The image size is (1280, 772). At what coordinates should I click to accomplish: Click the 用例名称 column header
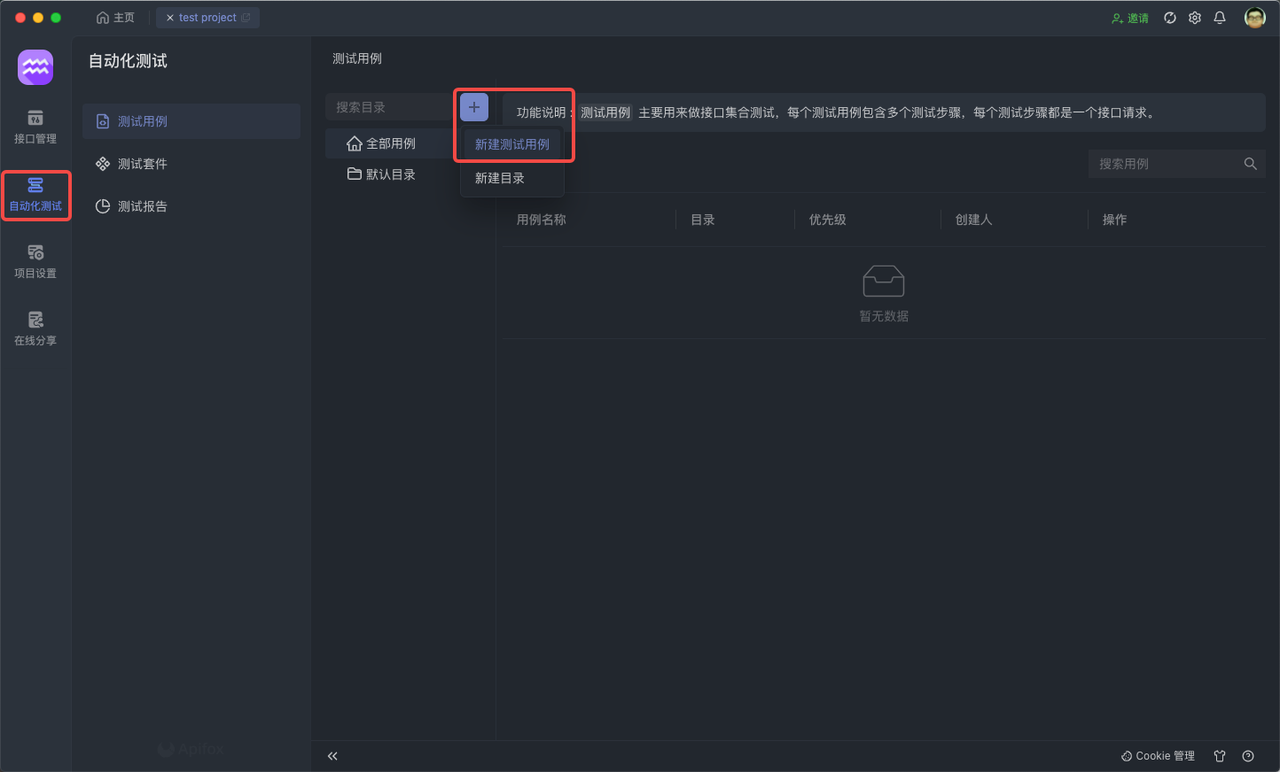coord(541,219)
